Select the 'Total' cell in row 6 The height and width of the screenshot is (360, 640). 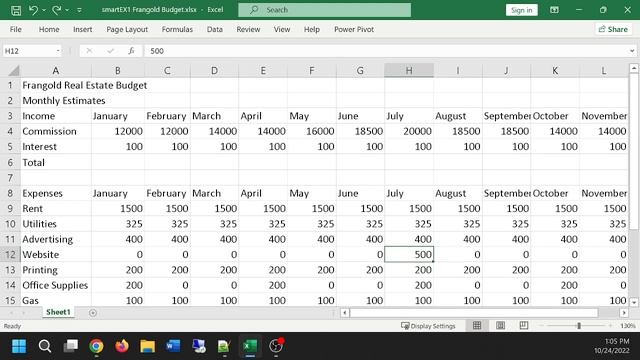[x=56, y=162]
